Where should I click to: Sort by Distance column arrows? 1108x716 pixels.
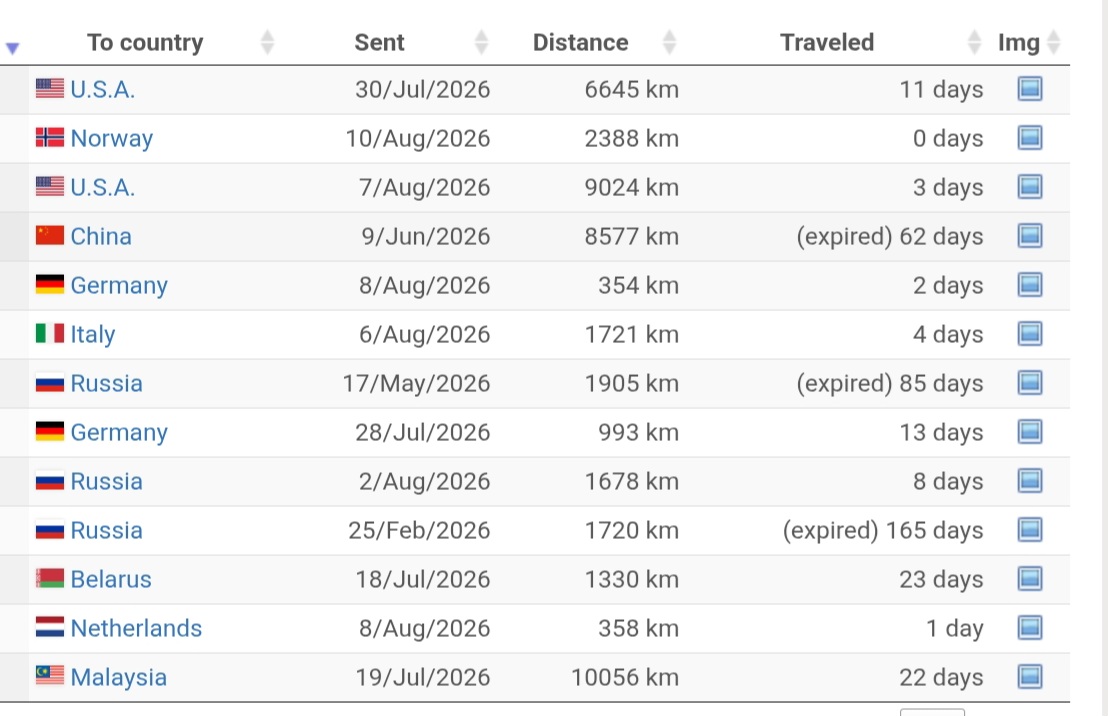pos(669,42)
